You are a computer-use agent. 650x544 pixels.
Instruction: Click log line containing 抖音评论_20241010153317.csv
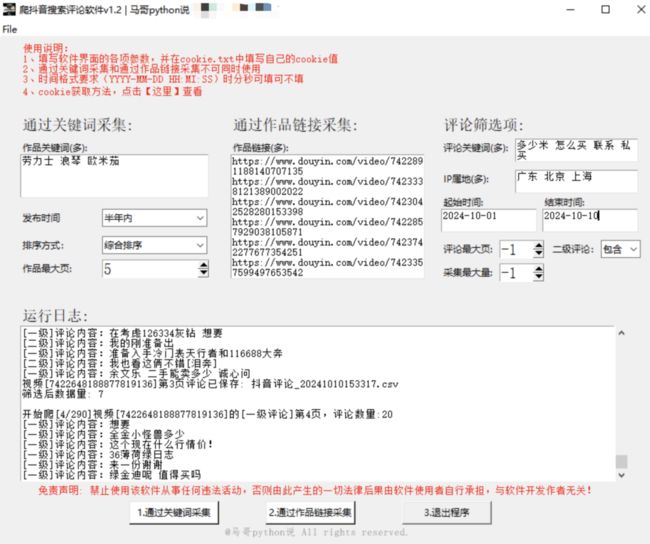pyautogui.click(x=210, y=384)
